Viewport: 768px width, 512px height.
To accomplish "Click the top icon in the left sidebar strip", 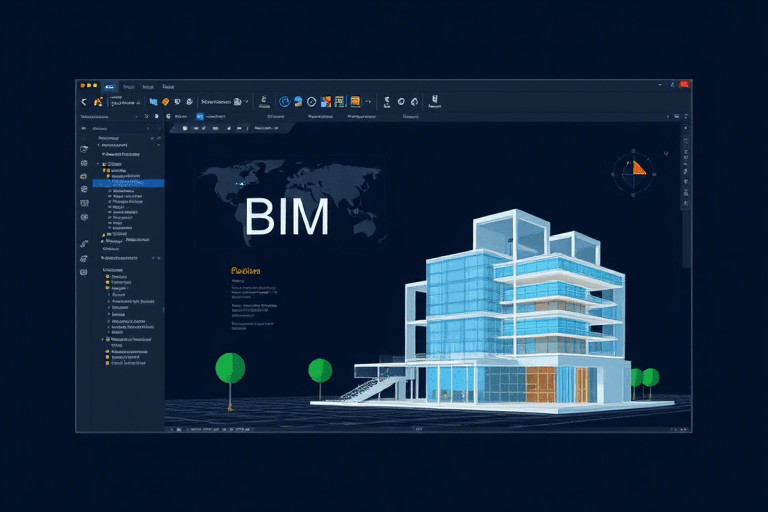I will coord(84,148).
